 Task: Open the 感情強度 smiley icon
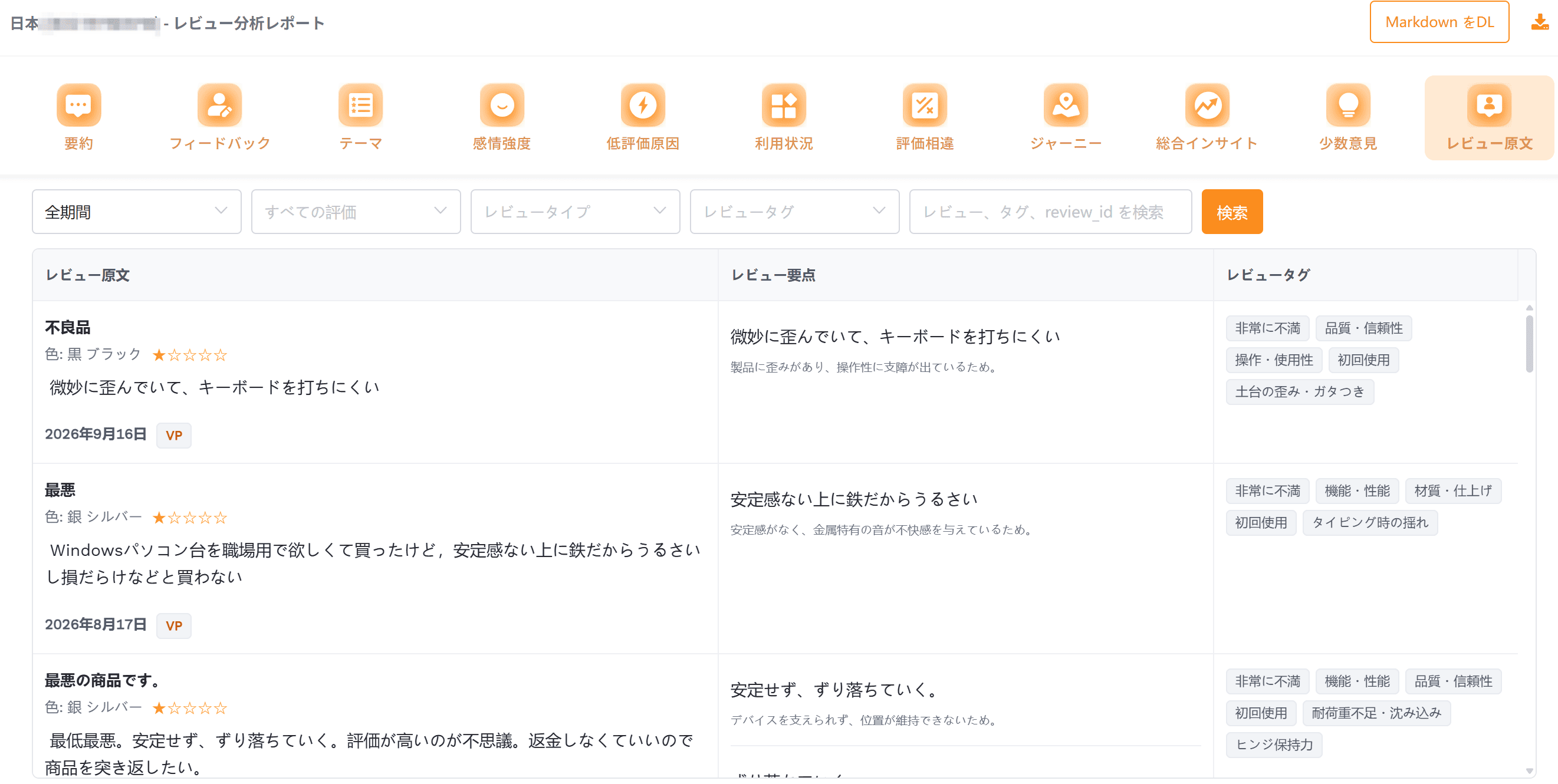pos(502,105)
